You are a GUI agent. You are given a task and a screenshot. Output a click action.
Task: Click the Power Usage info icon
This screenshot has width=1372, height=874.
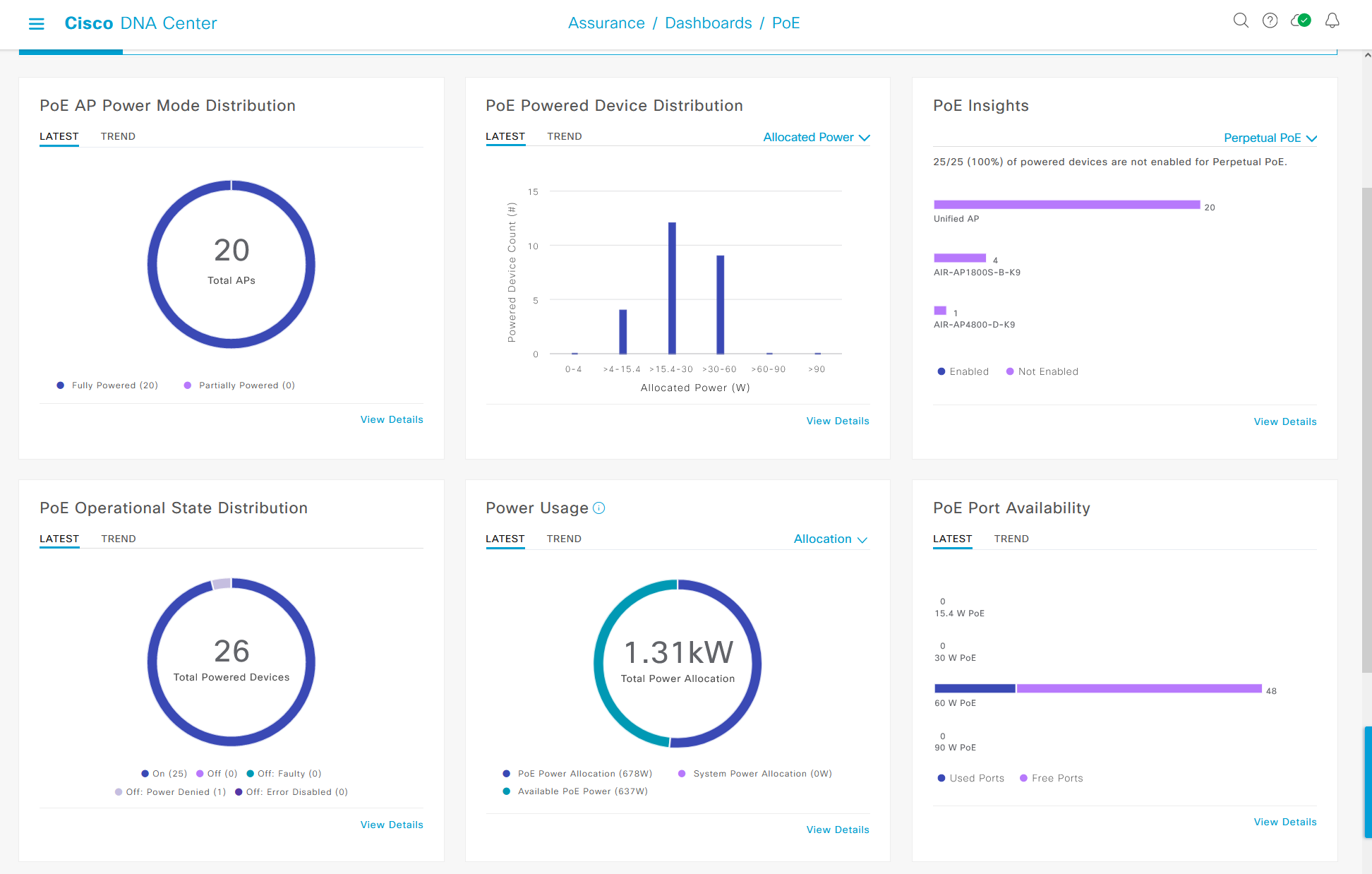click(x=599, y=508)
